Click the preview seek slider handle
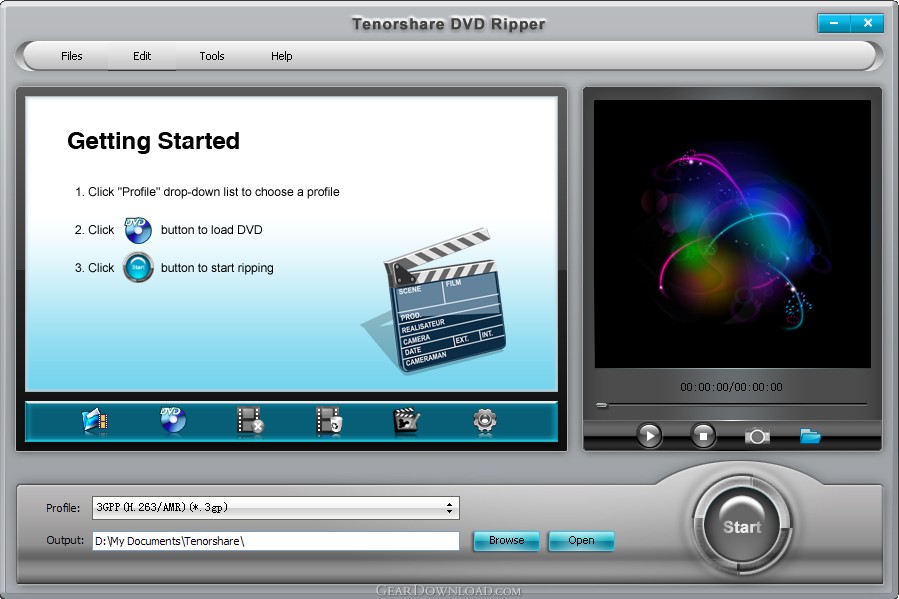The height and width of the screenshot is (599, 899). (601, 405)
